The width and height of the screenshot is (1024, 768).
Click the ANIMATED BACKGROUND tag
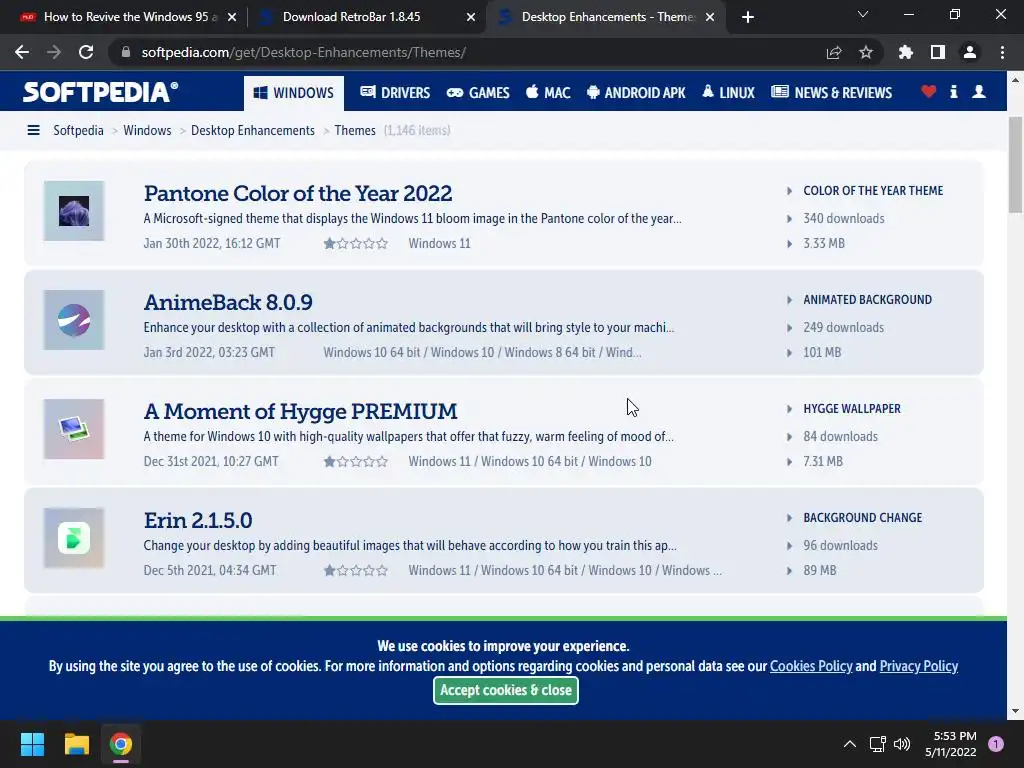click(x=867, y=300)
